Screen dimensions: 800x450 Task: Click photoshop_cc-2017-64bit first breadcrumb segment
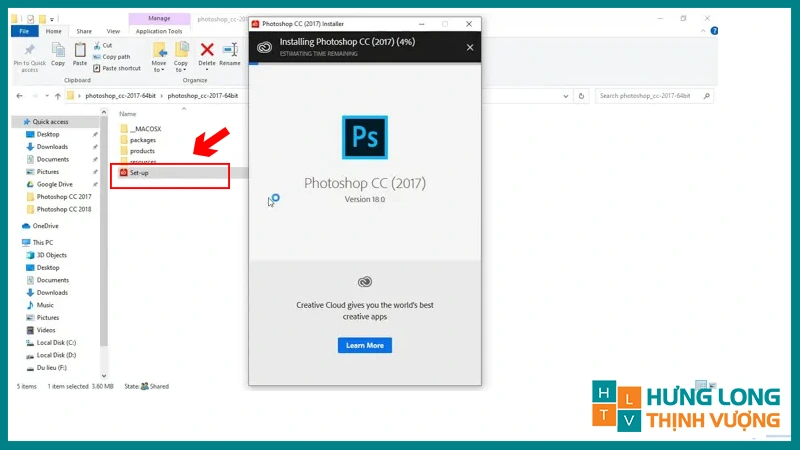[x=120, y=96]
